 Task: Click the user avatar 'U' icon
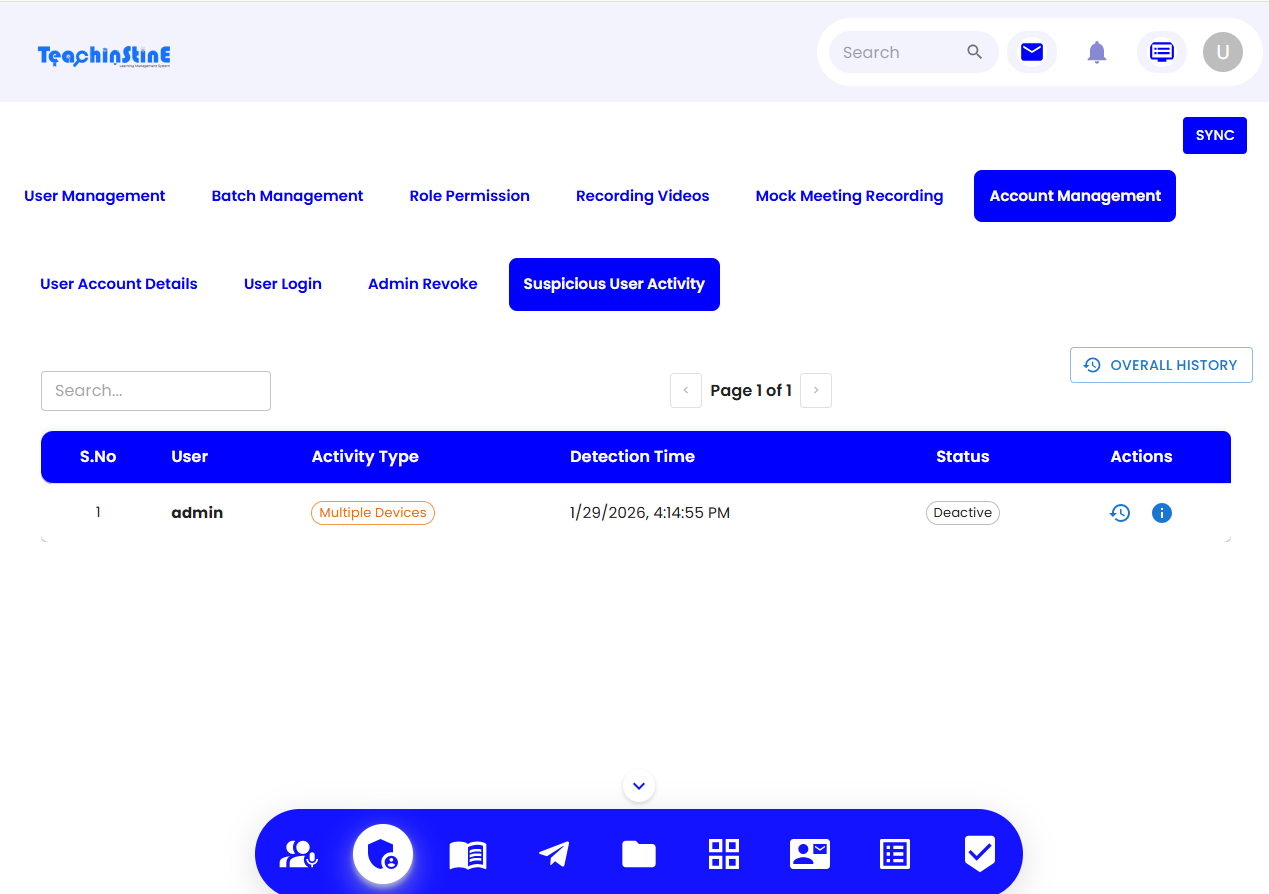1222,52
